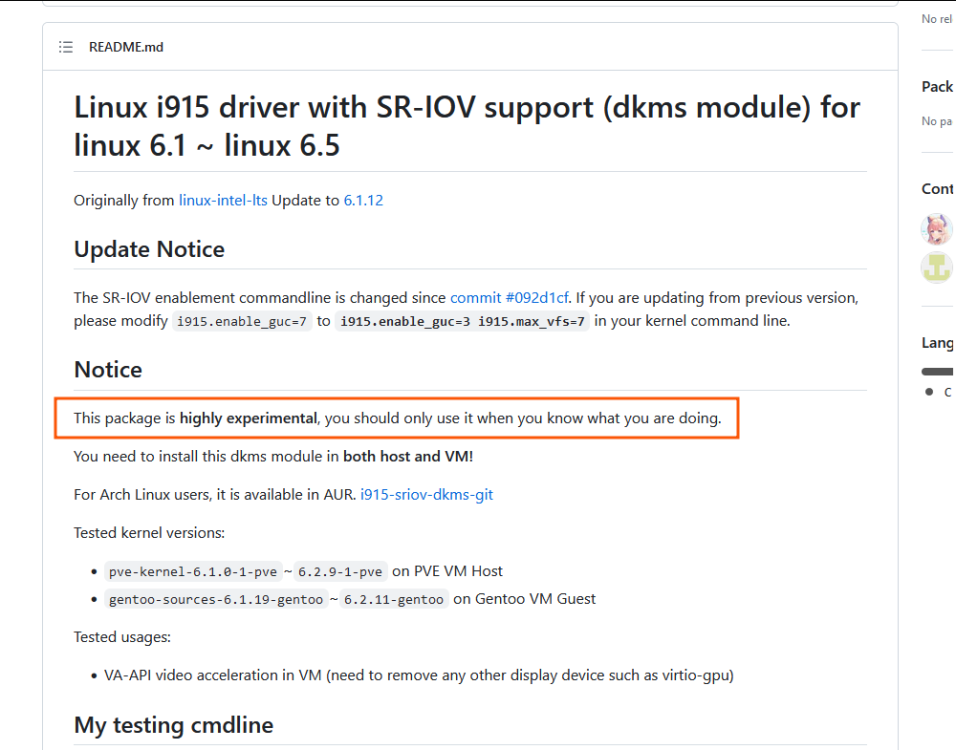Image resolution: width=956 pixels, height=750 pixels.
Task: Click the gentoo-sources-6.1.19-gentoo code text
Action: [216, 599]
